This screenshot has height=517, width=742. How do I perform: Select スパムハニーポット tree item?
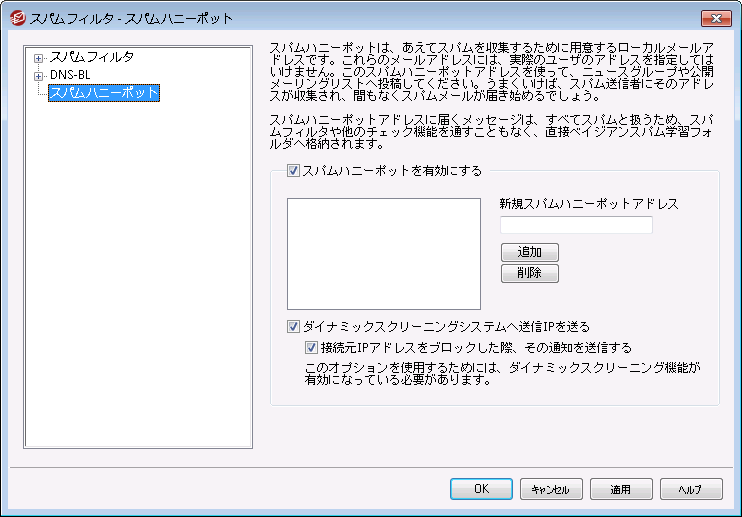point(103,93)
